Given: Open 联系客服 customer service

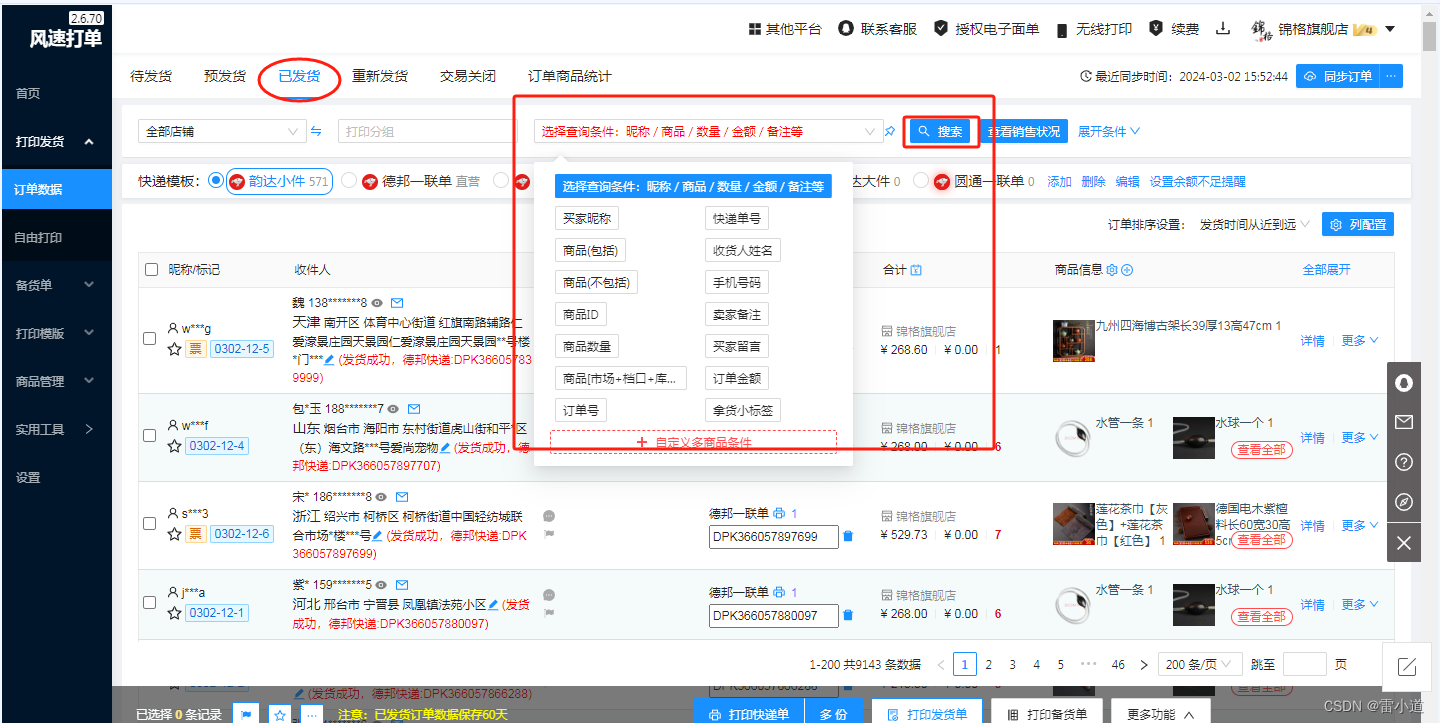Looking at the screenshot, I should tap(877, 29).
